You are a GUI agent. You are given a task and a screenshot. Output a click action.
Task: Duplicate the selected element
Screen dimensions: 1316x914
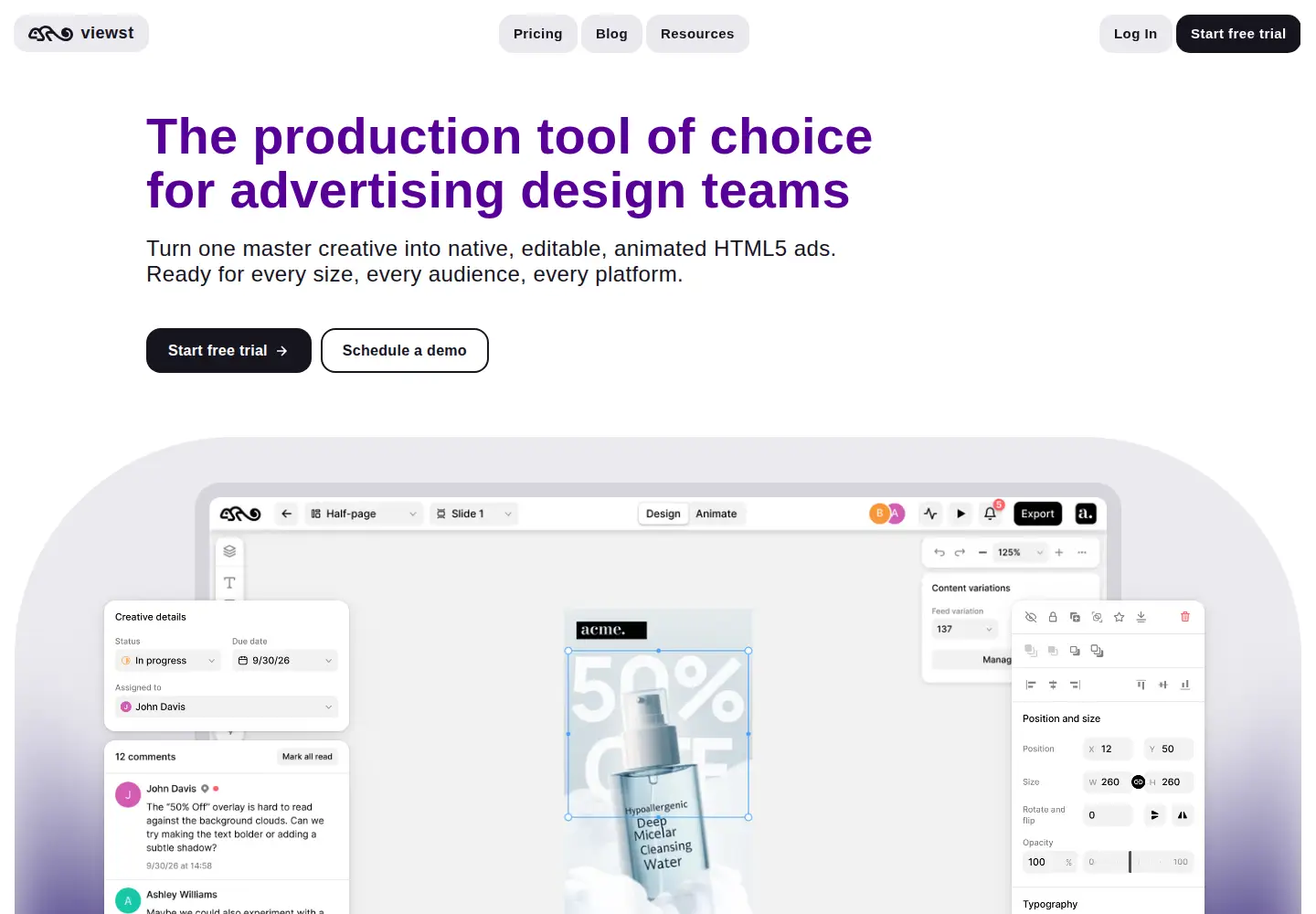pos(1075,617)
